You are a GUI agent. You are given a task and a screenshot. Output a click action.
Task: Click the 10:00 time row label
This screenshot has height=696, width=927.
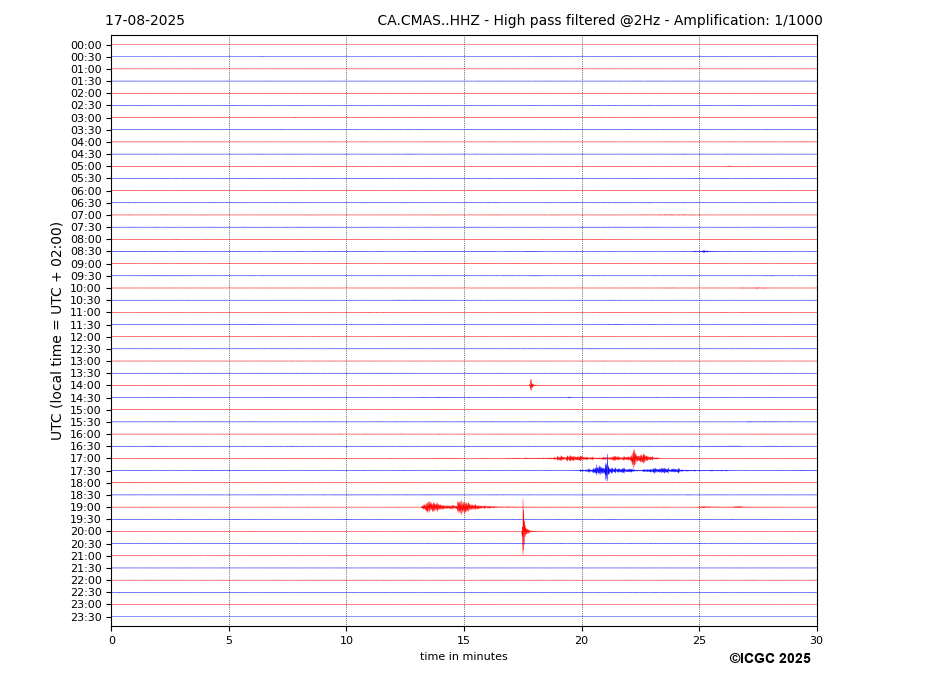click(x=86, y=289)
